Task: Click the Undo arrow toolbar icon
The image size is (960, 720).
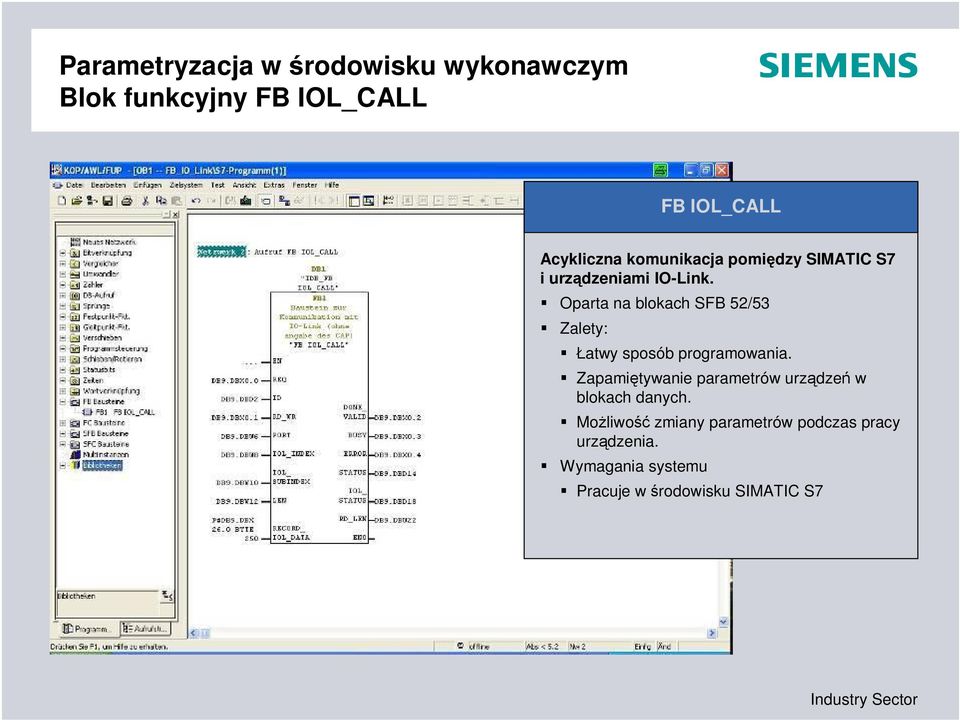Action: 196,200
